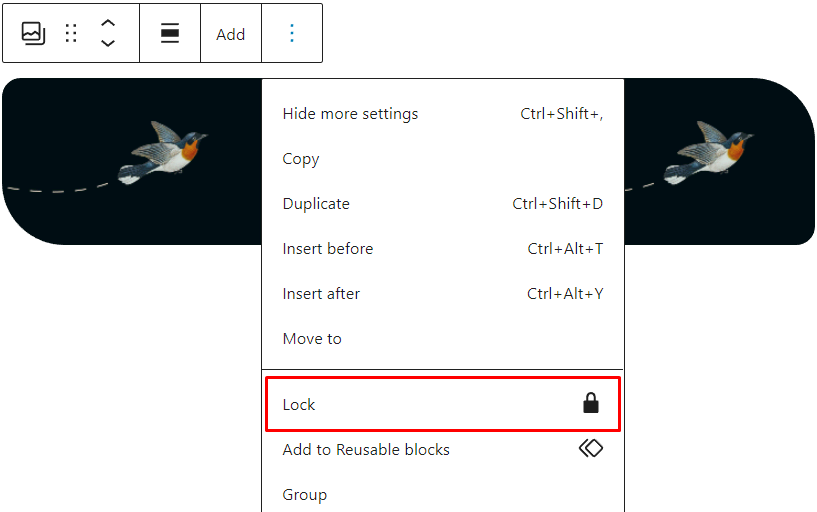This screenshot has width=817, height=512.
Task: Choose Copy from the menu
Action: 301,159
